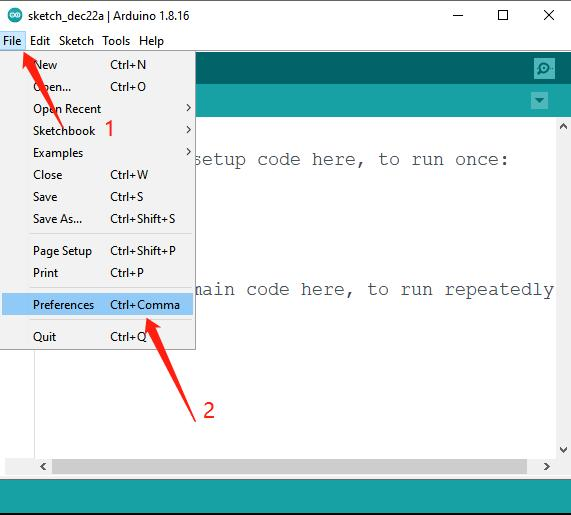The height and width of the screenshot is (515, 571).
Task: Select Save As... menu entry
Action: pos(98,219)
